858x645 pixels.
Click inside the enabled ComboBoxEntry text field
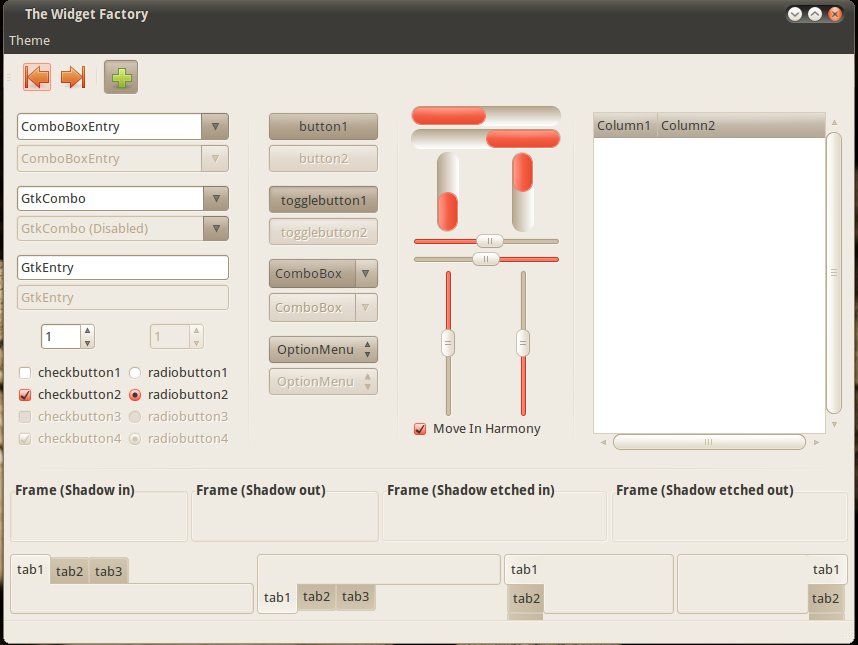point(109,126)
